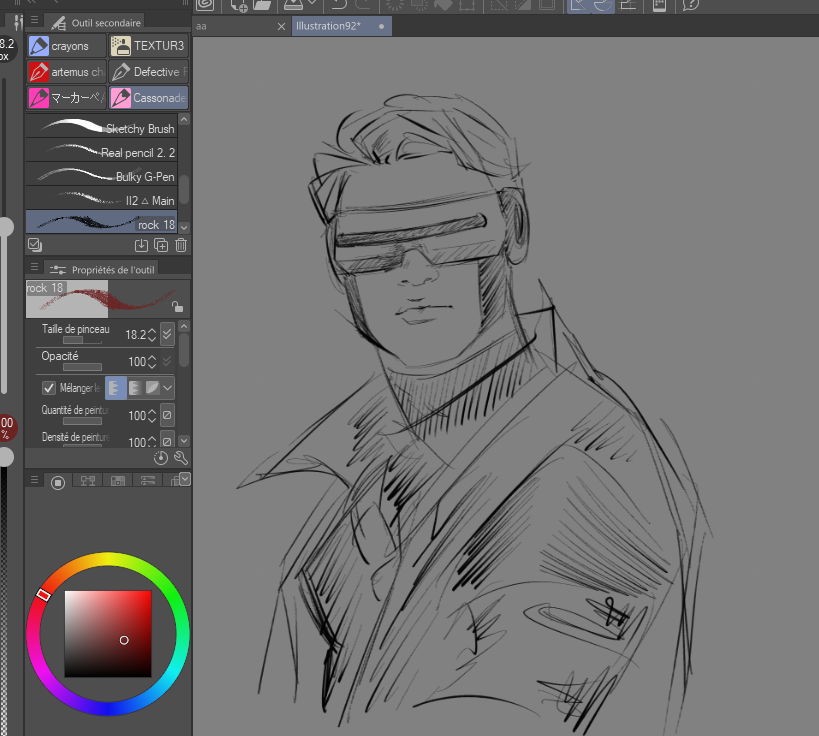
Task: Select the first color mixing mode
Action: pyautogui.click(x=116, y=388)
